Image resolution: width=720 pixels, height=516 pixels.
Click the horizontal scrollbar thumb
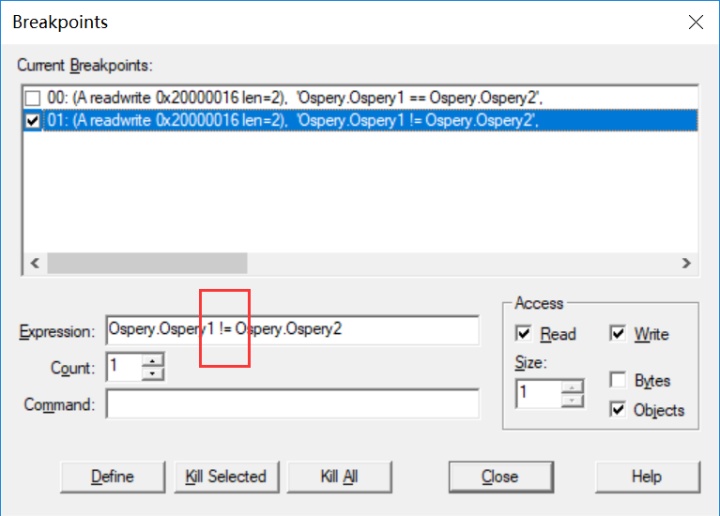tap(147, 263)
